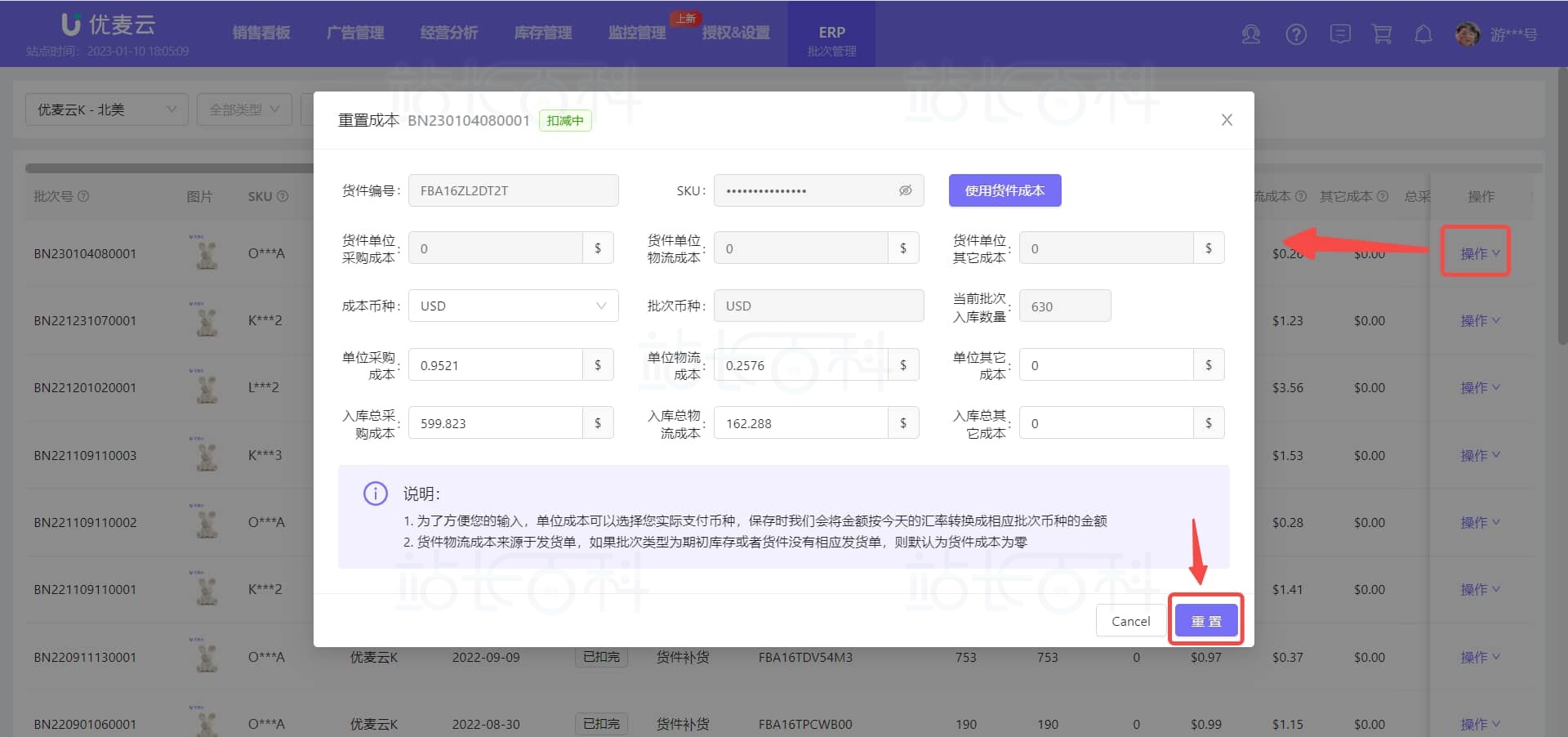Screen dimensions: 1568x737
Task: Click the Cancel button in dialog
Action: [x=1130, y=622]
